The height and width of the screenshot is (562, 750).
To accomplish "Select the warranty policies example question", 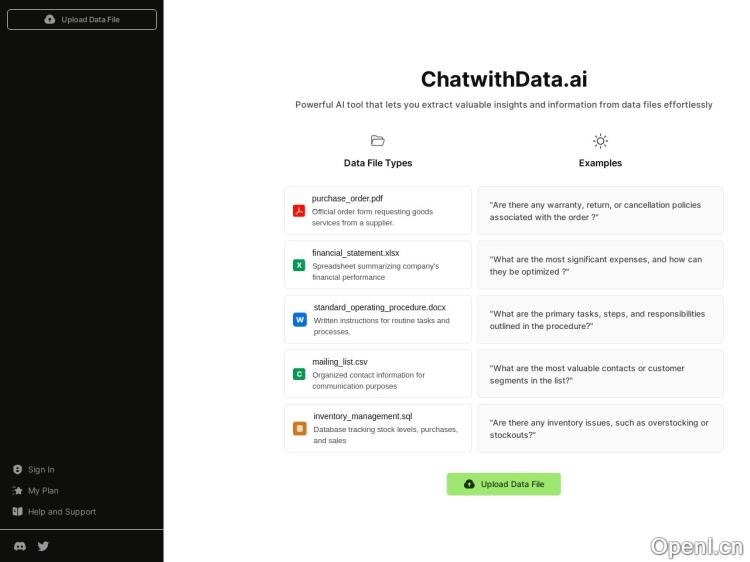I will coord(600,211).
